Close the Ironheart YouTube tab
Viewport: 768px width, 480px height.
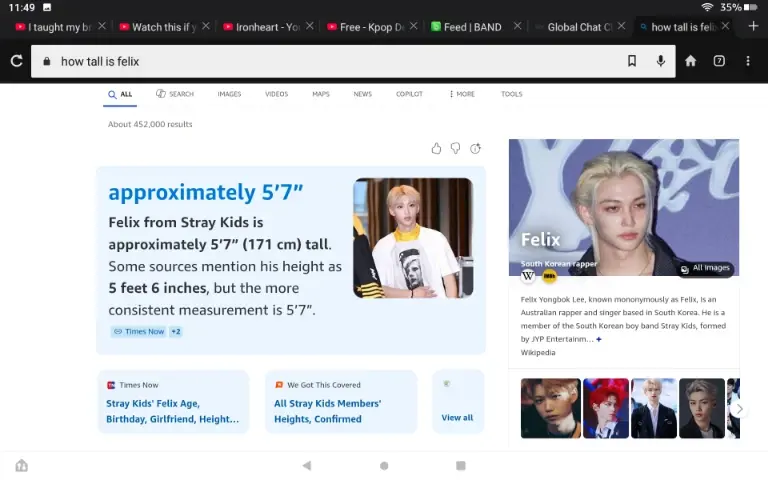click(310, 26)
